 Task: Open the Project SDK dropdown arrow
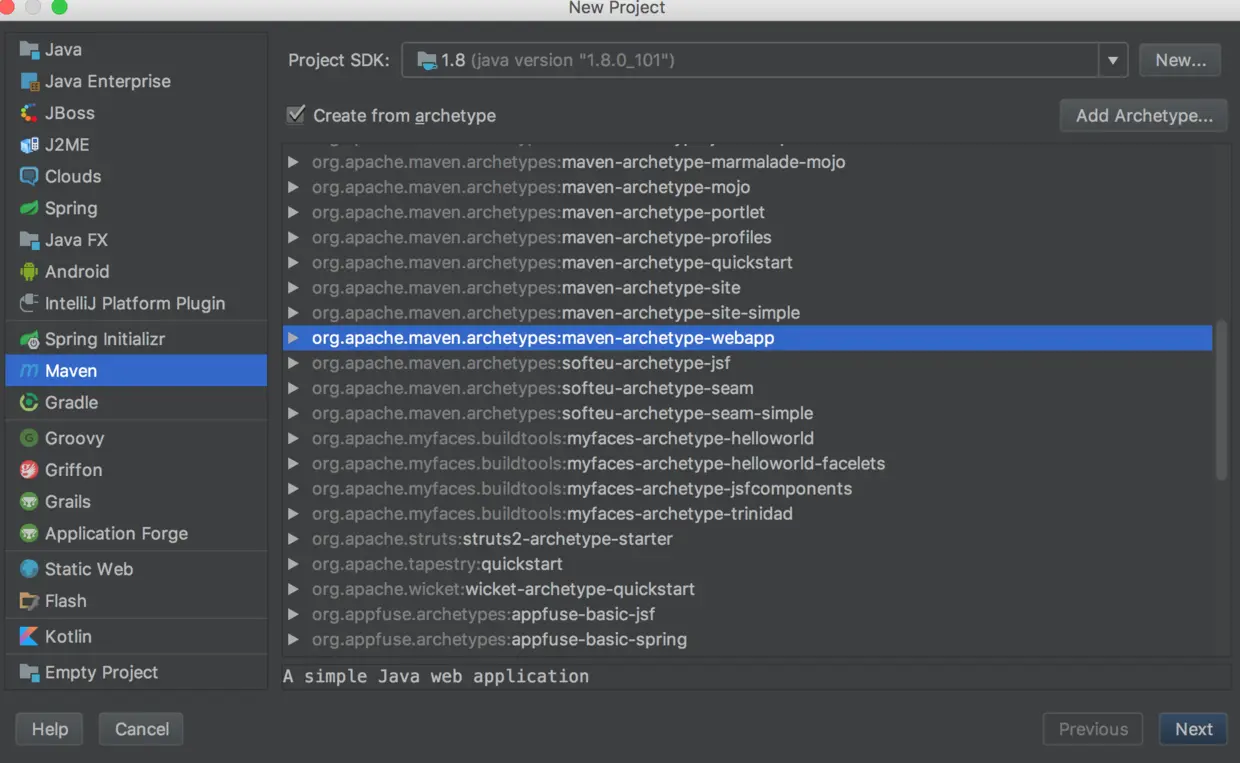(1112, 60)
